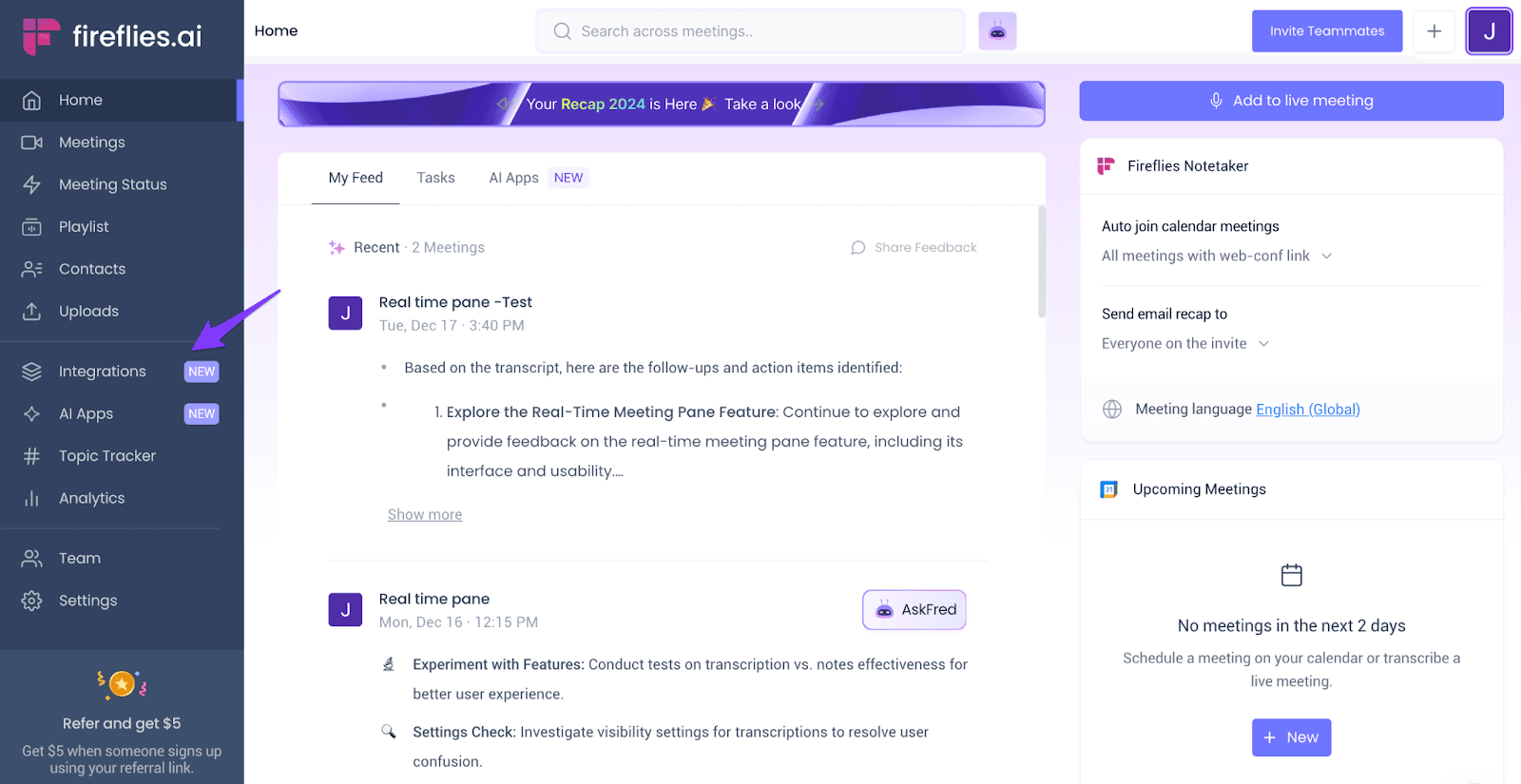Screen dimensions: 1521x784
Task: Click the New button under Upcoming Meetings
Action: pyautogui.click(x=1291, y=737)
